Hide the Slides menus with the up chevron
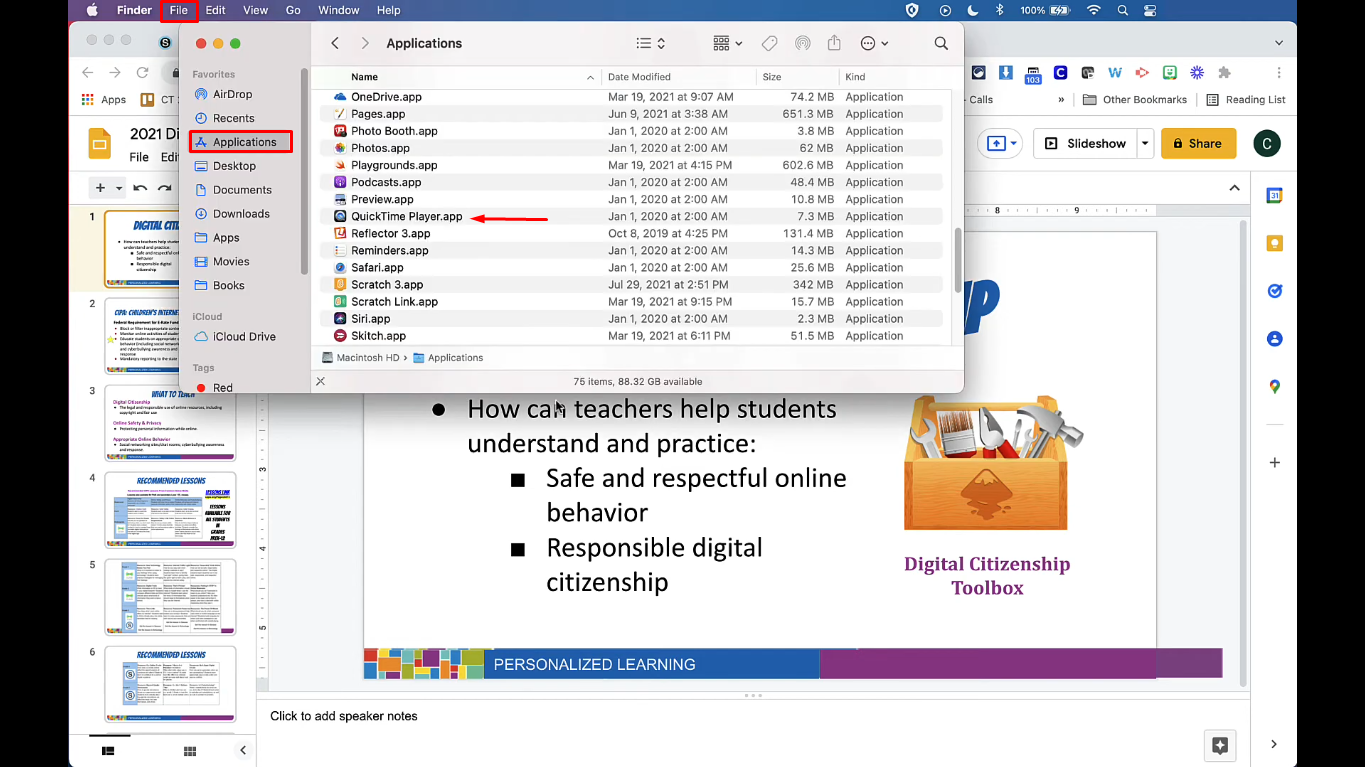 1234,188
